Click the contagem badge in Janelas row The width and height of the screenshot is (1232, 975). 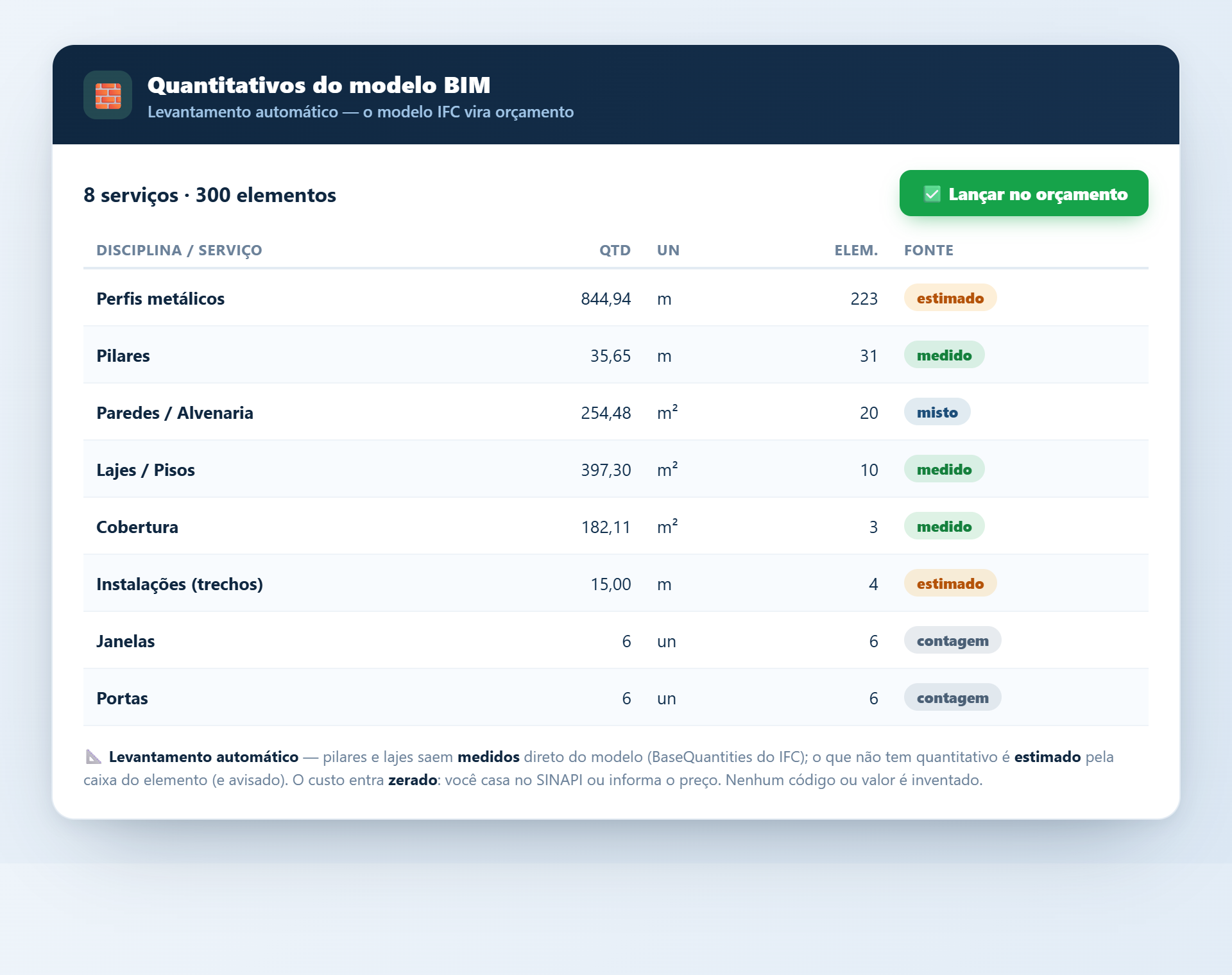tap(952, 640)
